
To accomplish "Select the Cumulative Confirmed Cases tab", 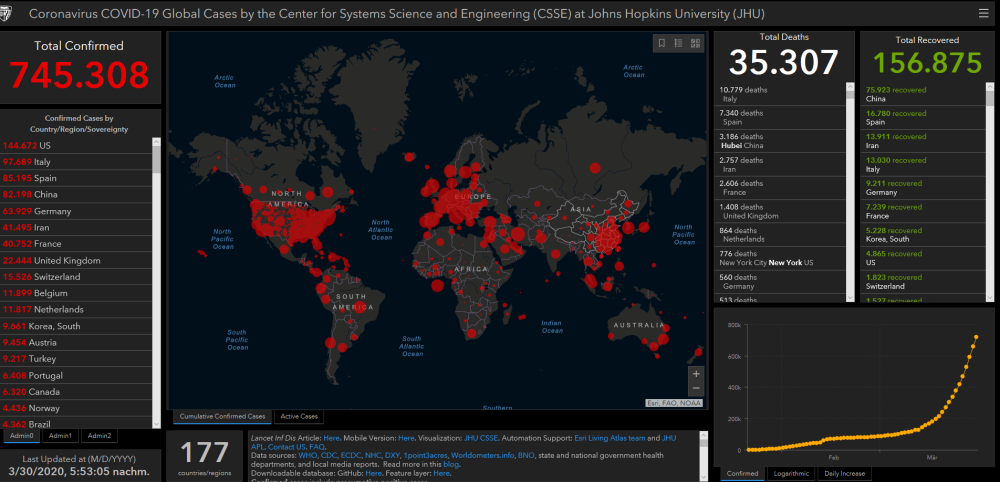I will (223, 416).
